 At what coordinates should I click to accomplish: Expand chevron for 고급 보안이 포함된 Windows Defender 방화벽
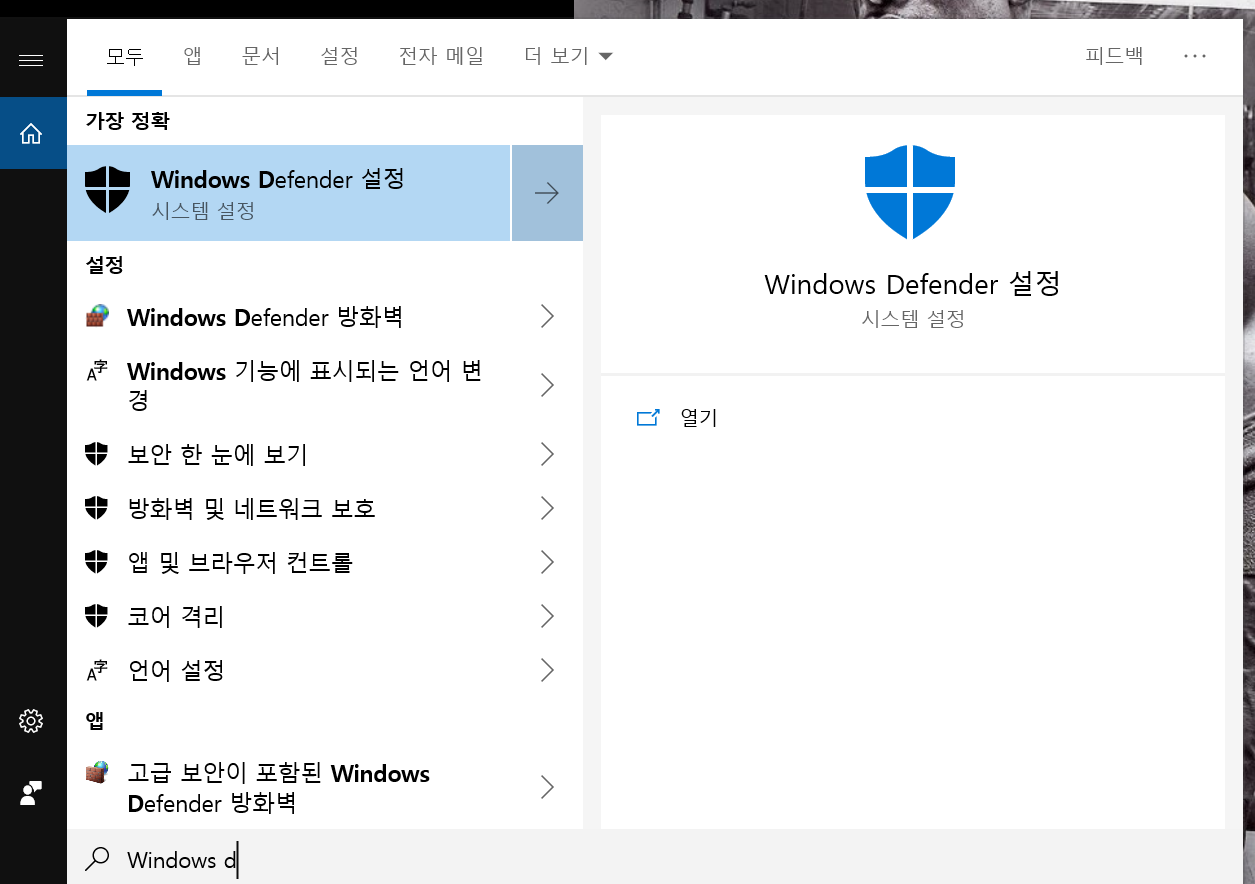[547, 787]
